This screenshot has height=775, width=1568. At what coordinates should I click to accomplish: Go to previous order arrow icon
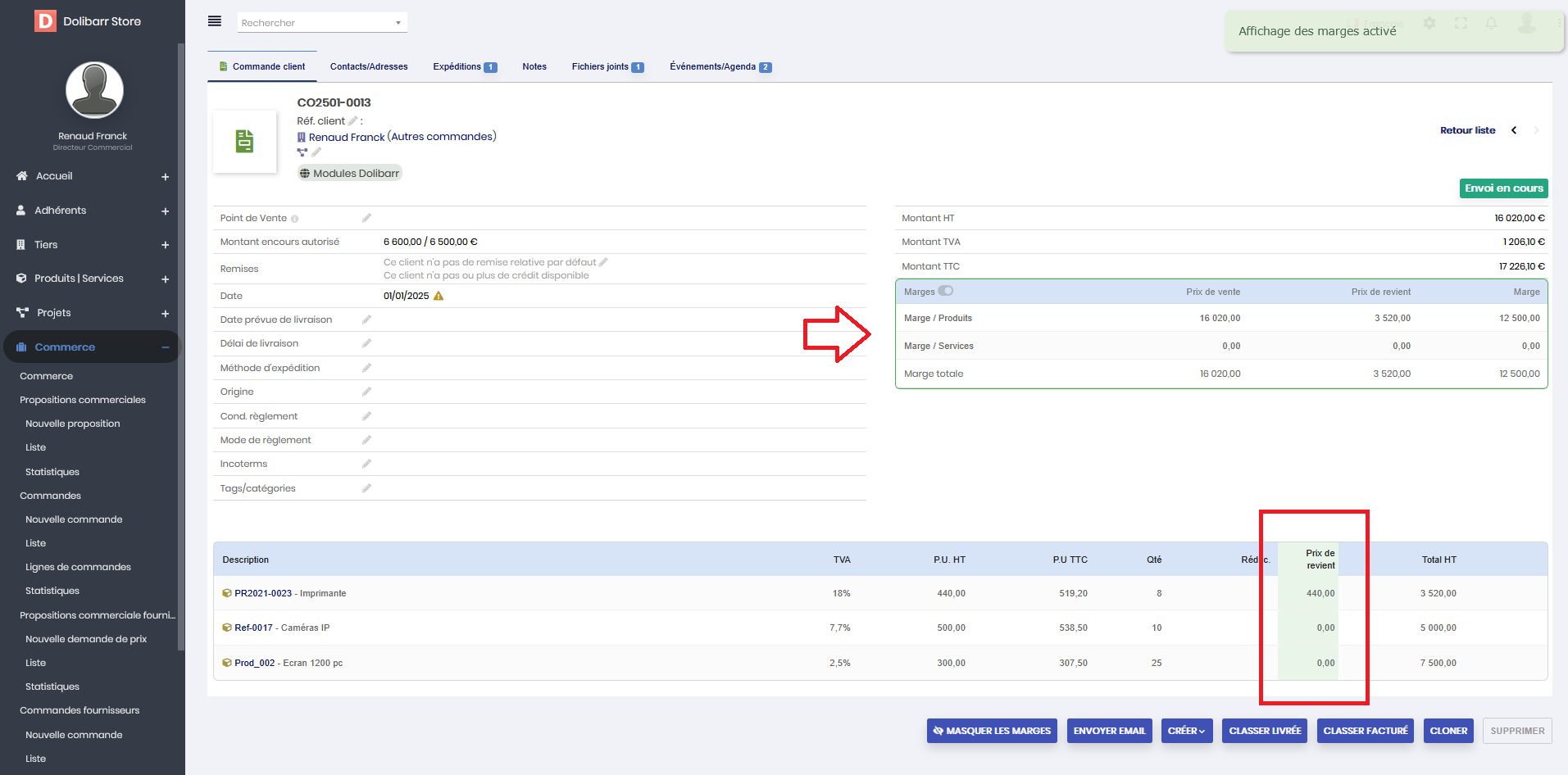pyautogui.click(x=1514, y=130)
